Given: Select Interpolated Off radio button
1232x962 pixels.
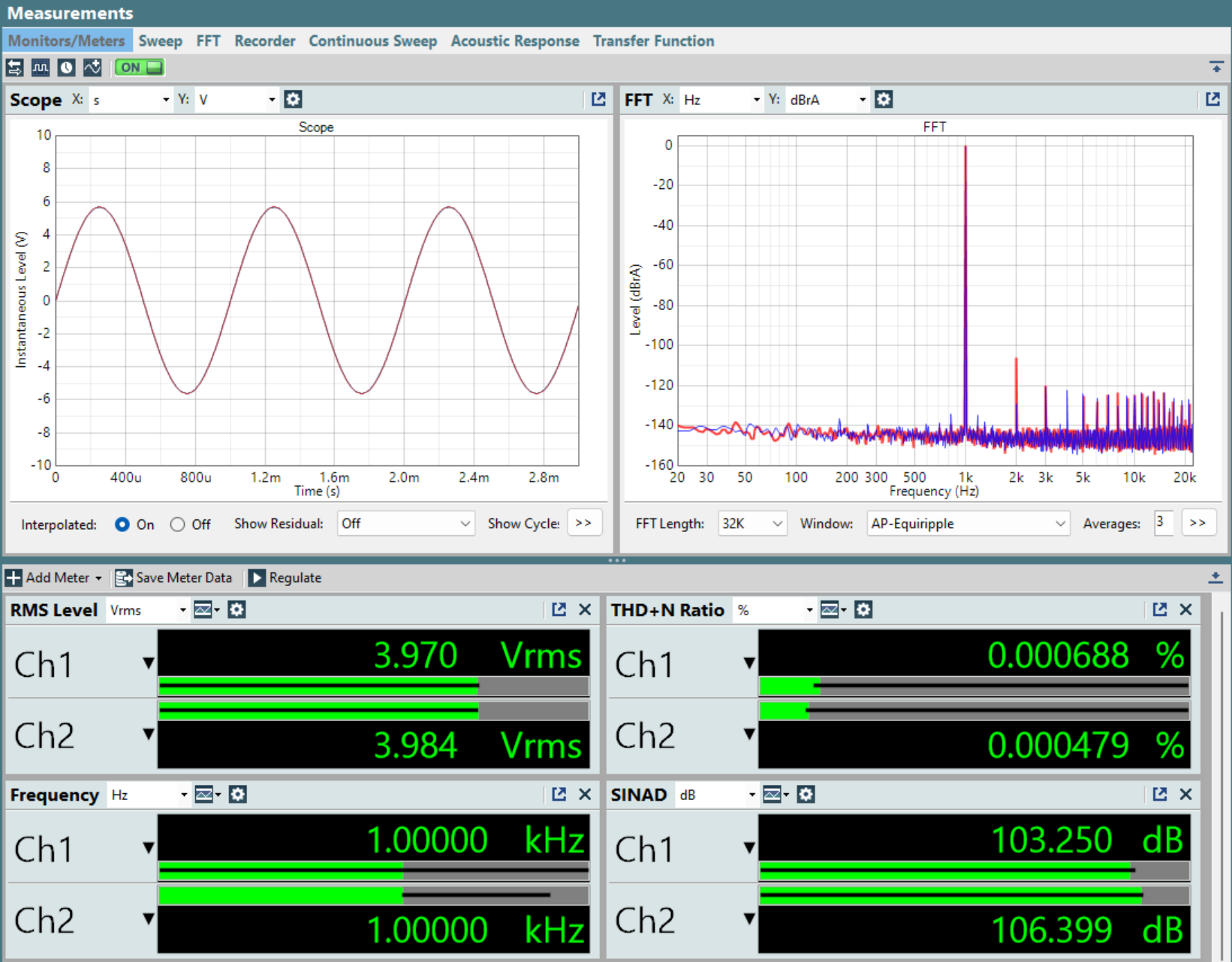Looking at the screenshot, I should [x=177, y=525].
